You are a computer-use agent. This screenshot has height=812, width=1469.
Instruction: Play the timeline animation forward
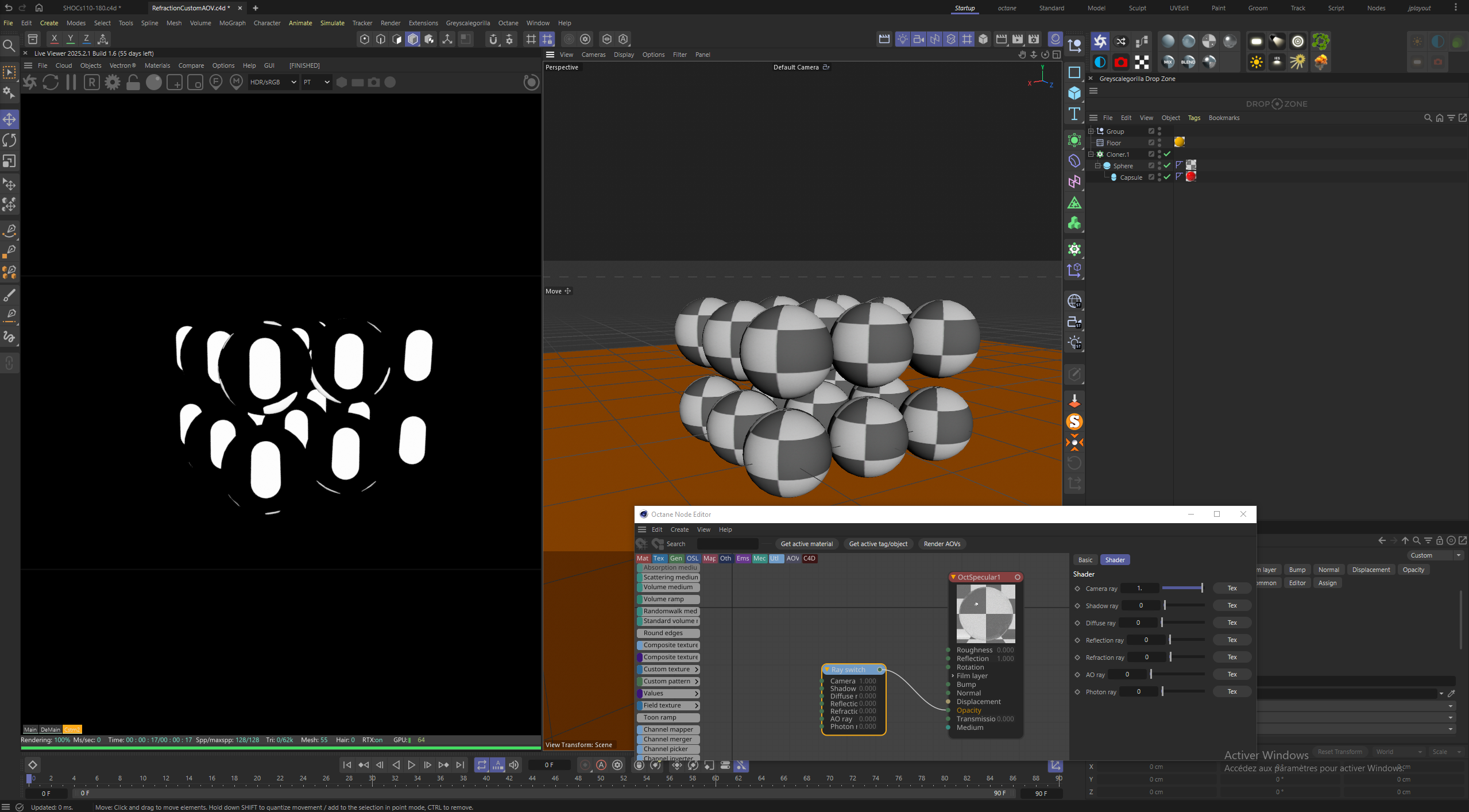411,765
